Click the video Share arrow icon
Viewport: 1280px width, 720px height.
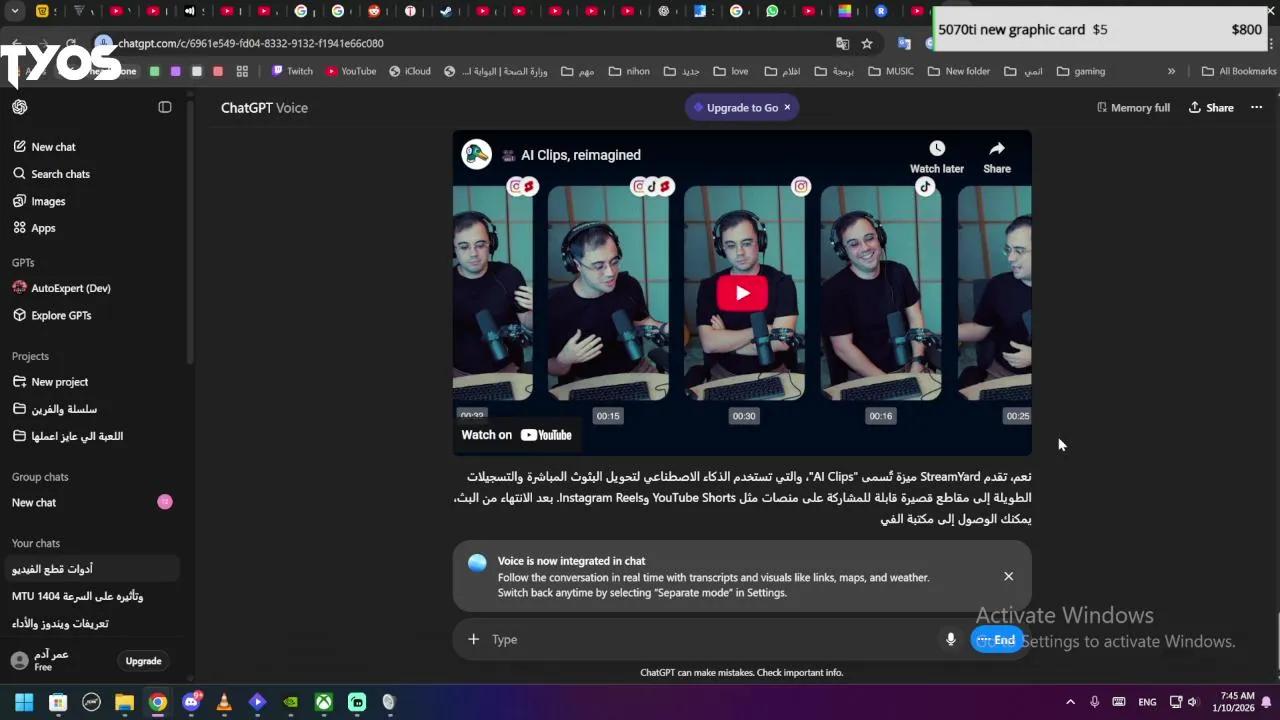pyautogui.click(x=997, y=149)
